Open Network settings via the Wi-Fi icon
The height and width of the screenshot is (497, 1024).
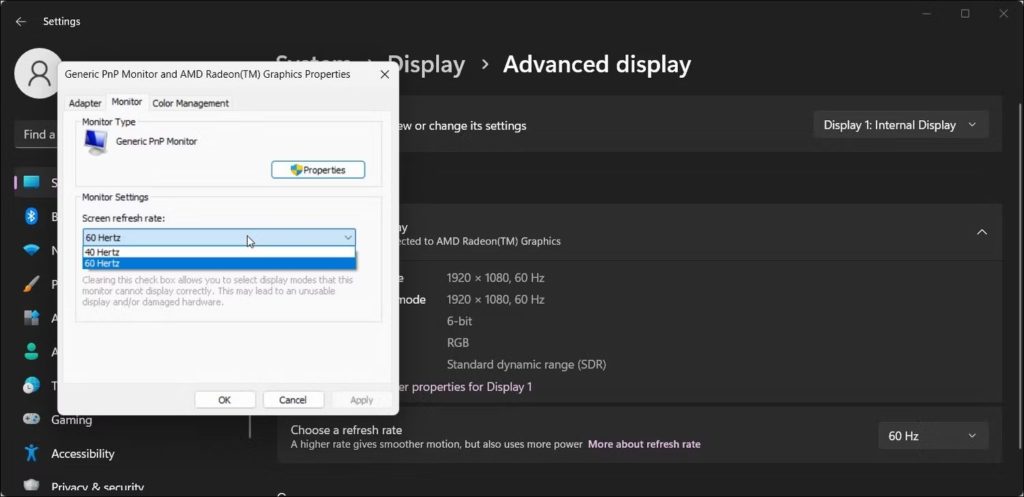pyautogui.click(x=31, y=250)
